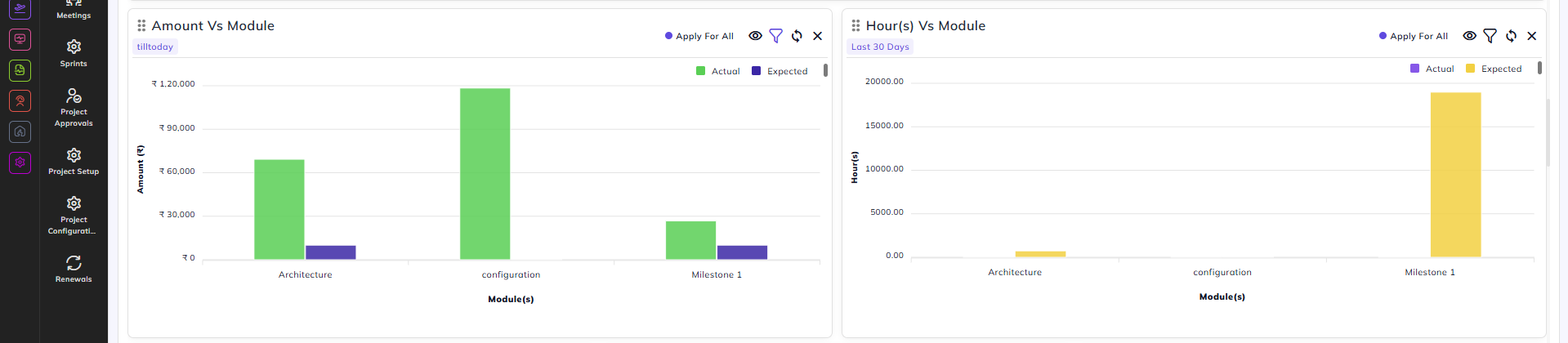Toggle Expected legend in Amount Vs Module
The width and height of the screenshot is (1568, 343).
[780, 71]
